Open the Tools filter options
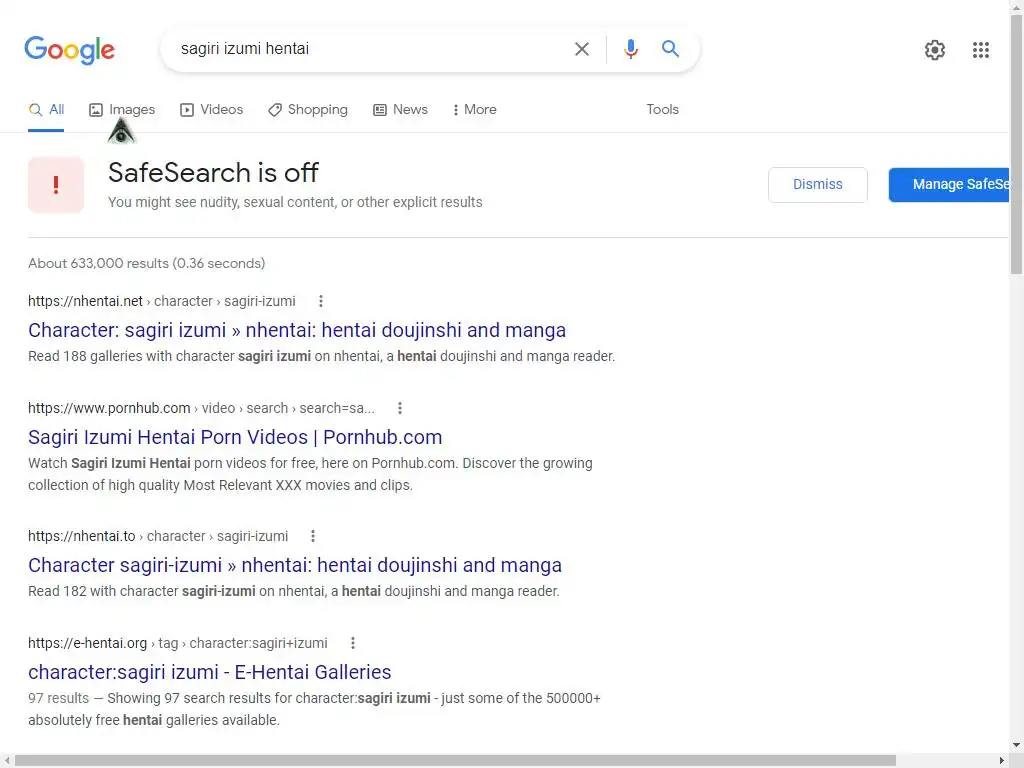1024x768 pixels. pos(662,110)
